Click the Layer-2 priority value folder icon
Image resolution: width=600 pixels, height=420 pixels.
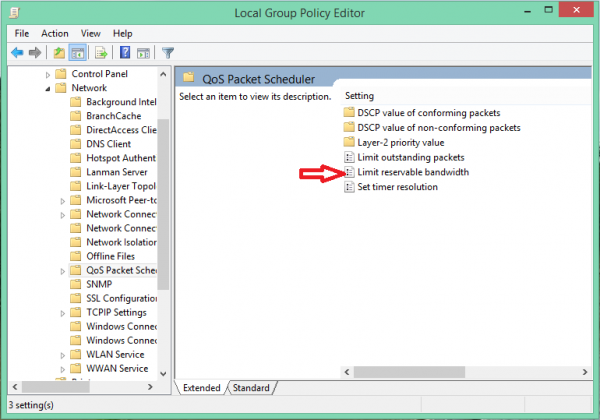point(349,142)
